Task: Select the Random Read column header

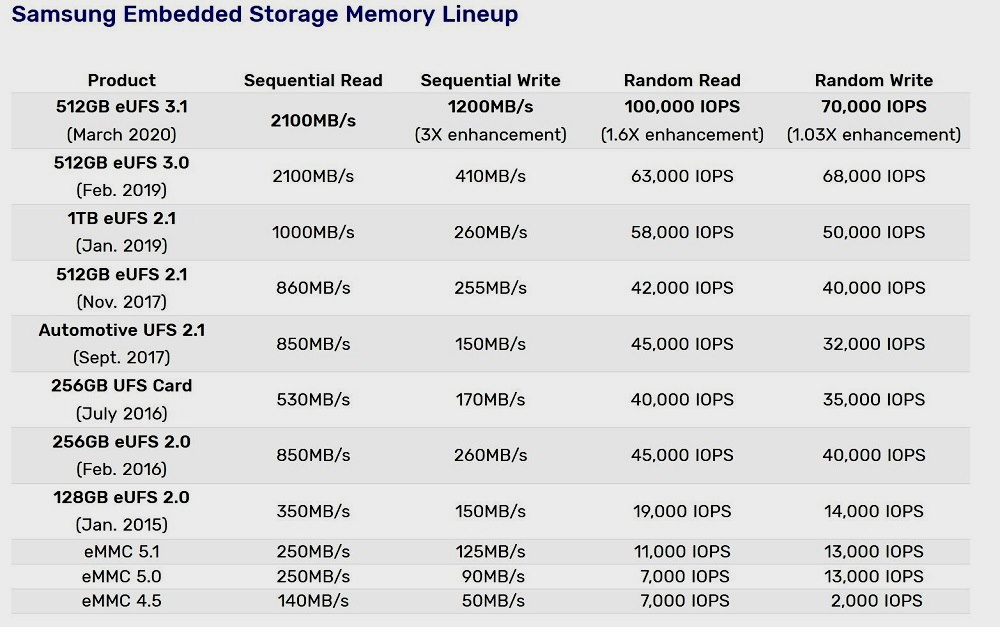Action: [x=682, y=81]
